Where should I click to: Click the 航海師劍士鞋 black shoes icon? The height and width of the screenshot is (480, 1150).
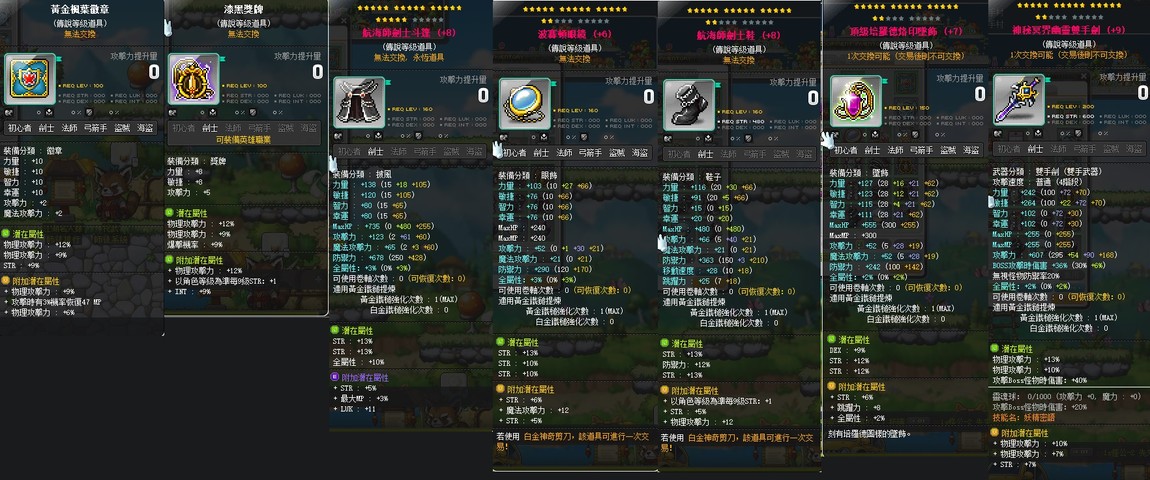pyautogui.click(x=688, y=104)
